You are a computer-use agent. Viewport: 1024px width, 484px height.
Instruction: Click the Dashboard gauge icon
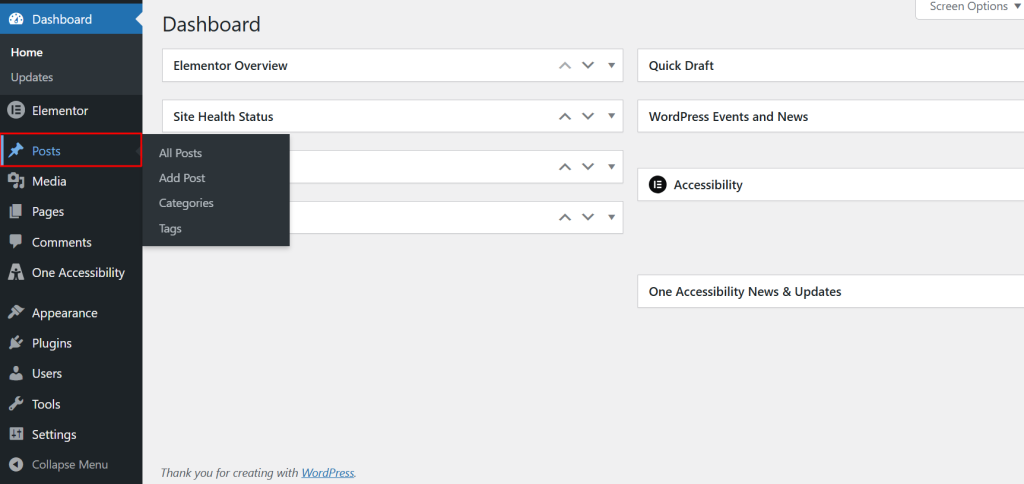[x=16, y=19]
